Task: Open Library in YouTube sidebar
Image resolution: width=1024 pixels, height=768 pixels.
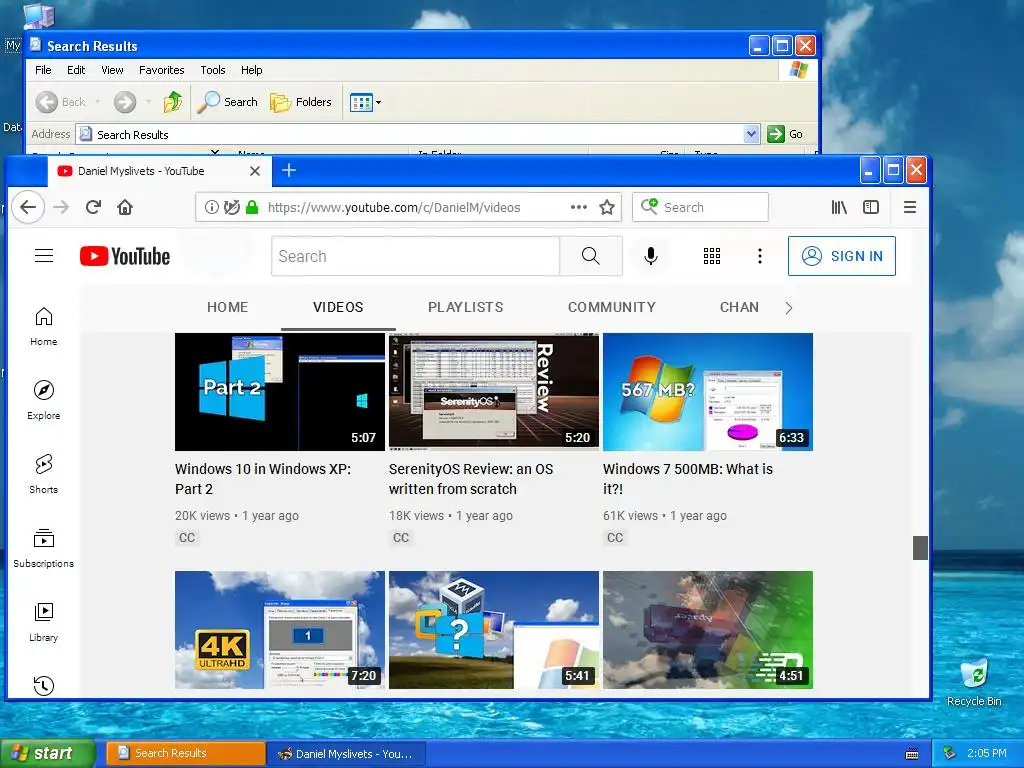Action: (x=44, y=622)
